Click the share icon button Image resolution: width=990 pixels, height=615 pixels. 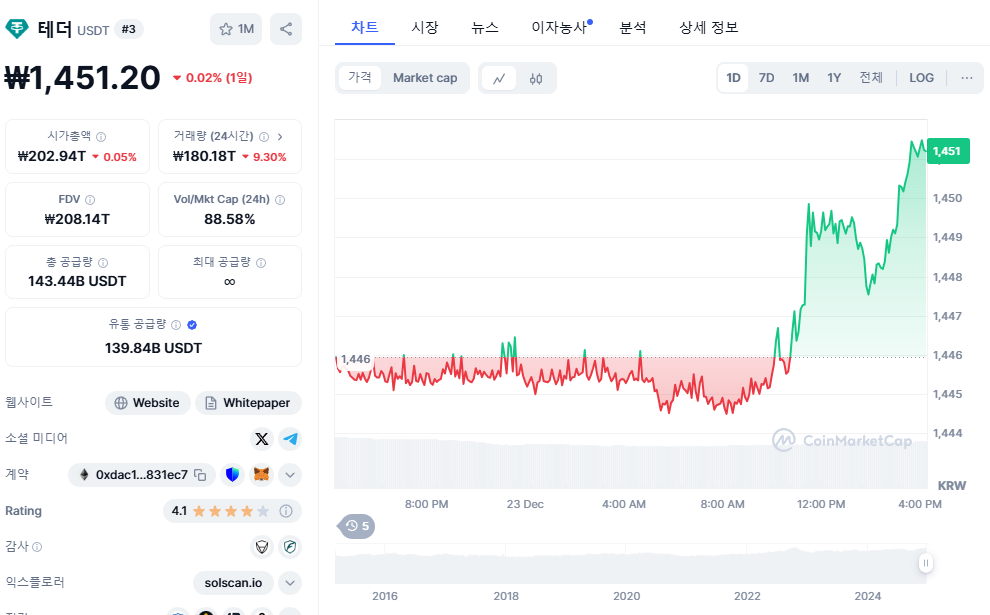pos(286,29)
